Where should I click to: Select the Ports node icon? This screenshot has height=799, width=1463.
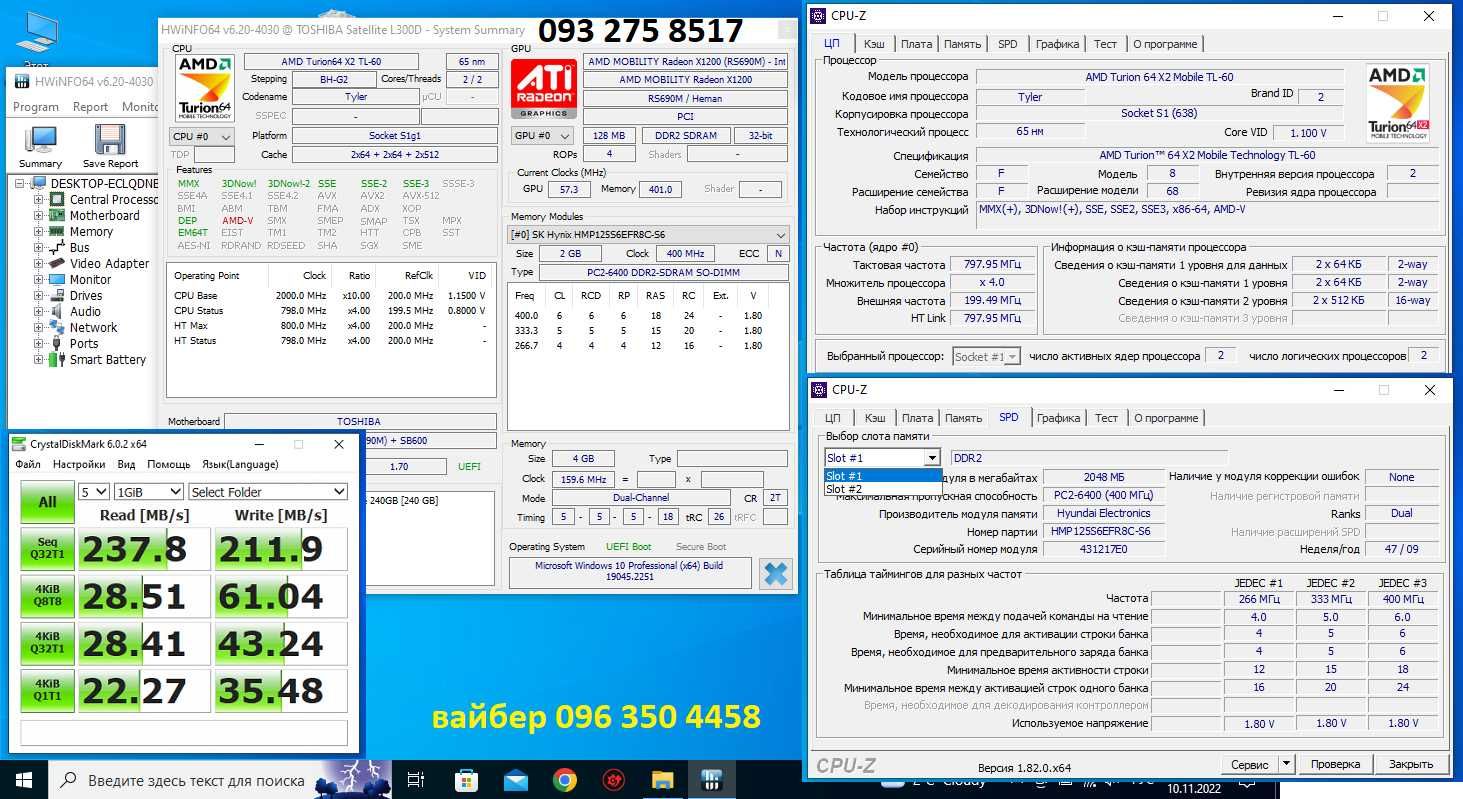click(x=59, y=343)
